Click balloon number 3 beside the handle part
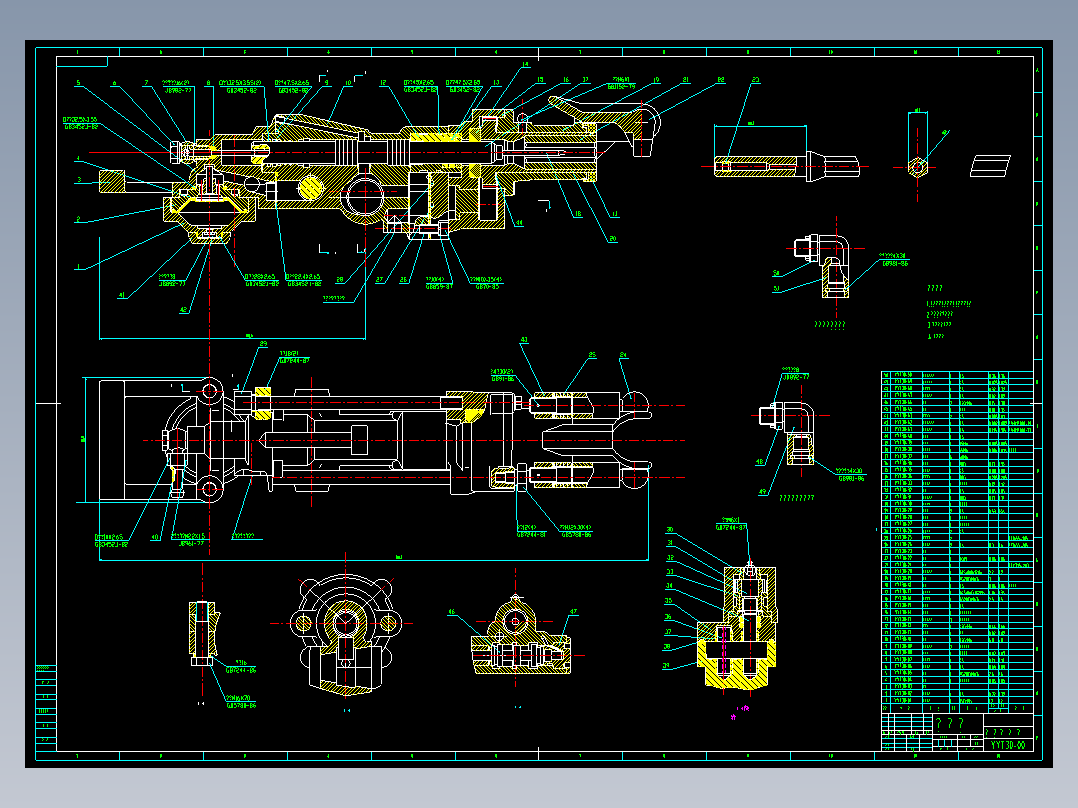Screen dimensions: 1078x808 (x=79, y=180)
